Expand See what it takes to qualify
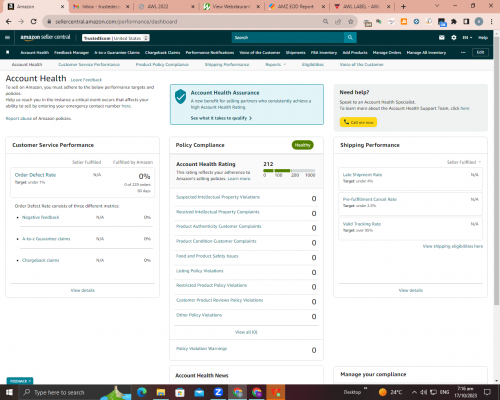Viewport: 500px width, 400px height. click(221, 118)
